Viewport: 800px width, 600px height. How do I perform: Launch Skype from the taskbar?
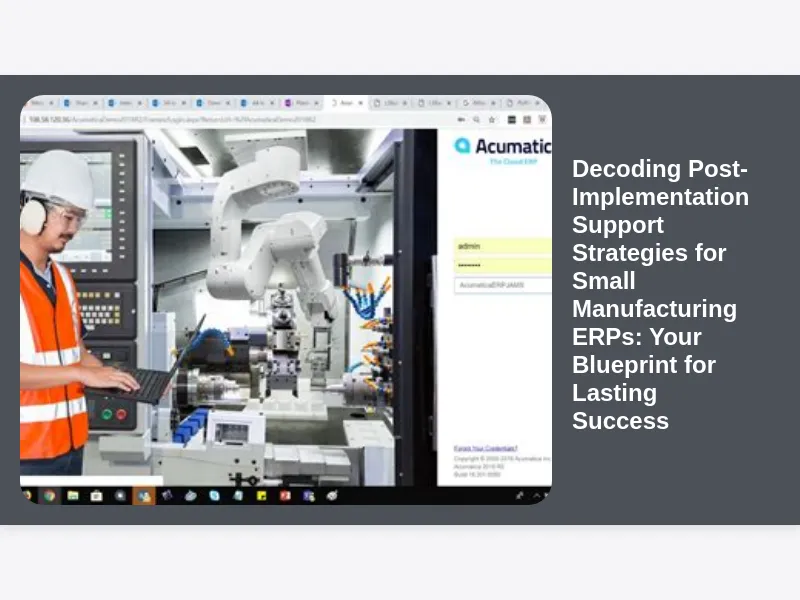coord(214,495)
